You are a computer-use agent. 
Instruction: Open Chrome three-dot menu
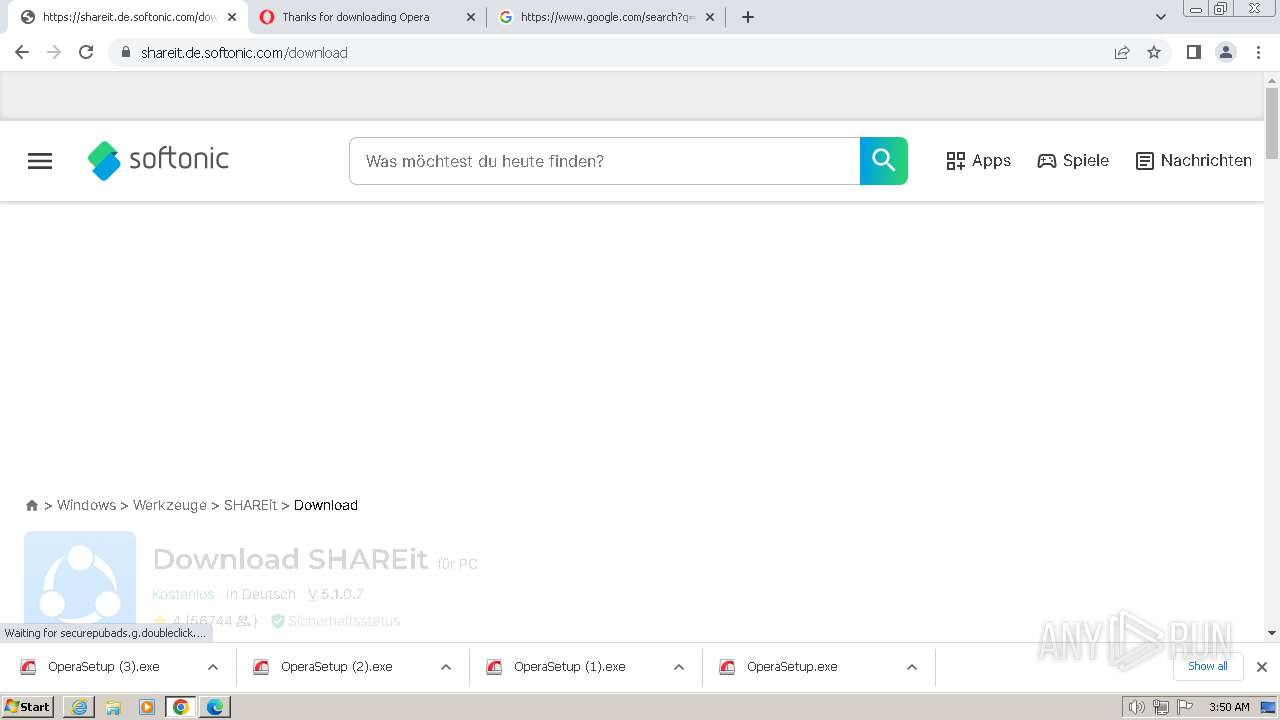pos(1259,52)
